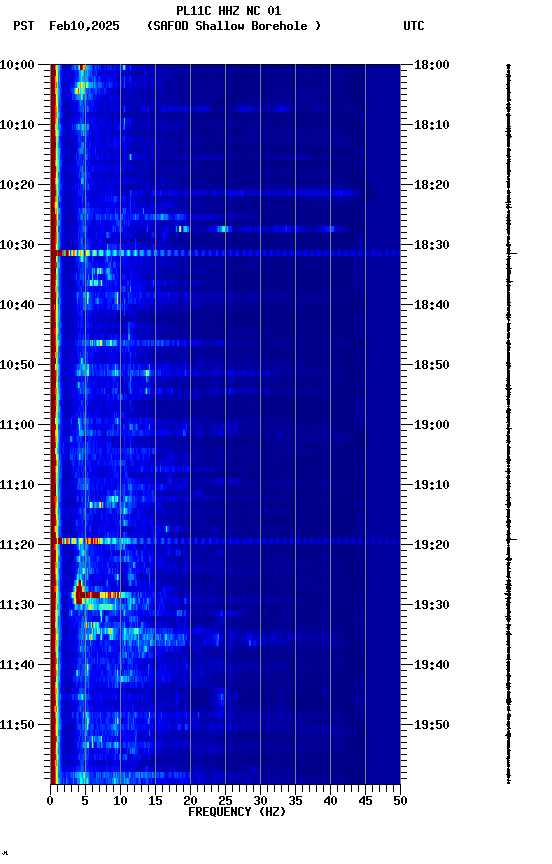Click the 18:00 UTC time label
The height and width of the screenshot is (864, 552).
432,65
